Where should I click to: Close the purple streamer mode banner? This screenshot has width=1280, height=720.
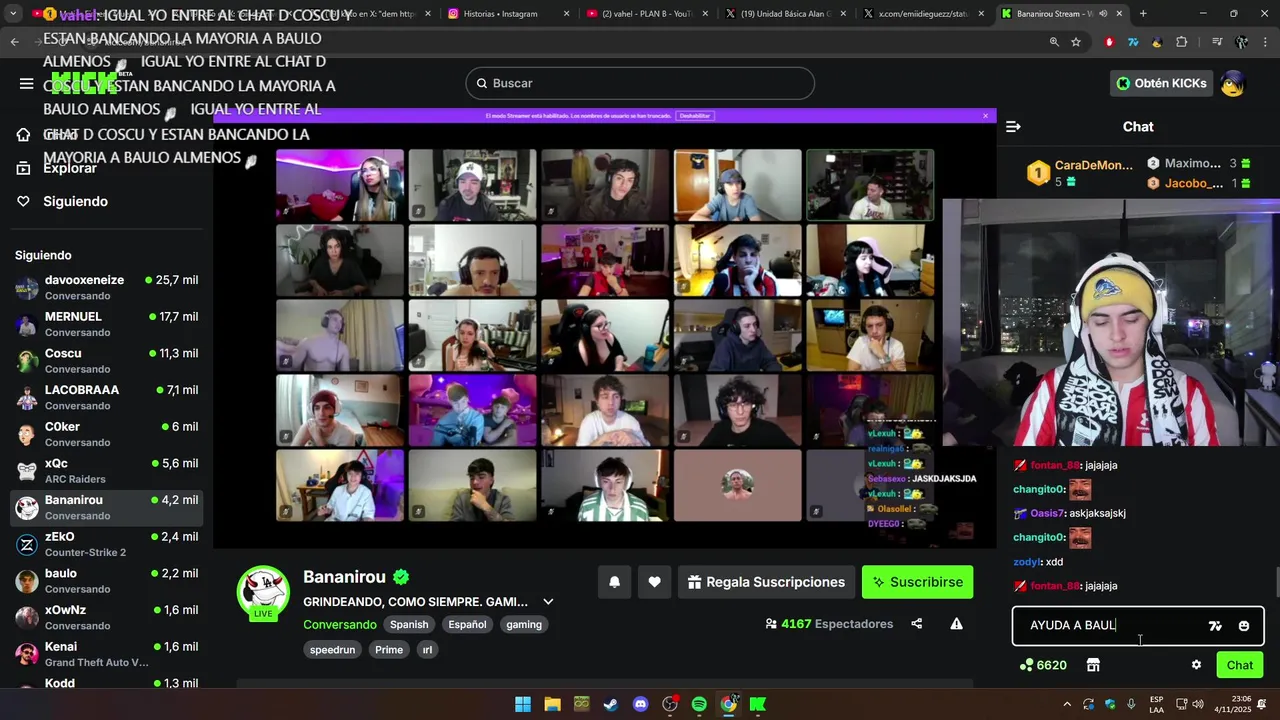tap(985, 116)
